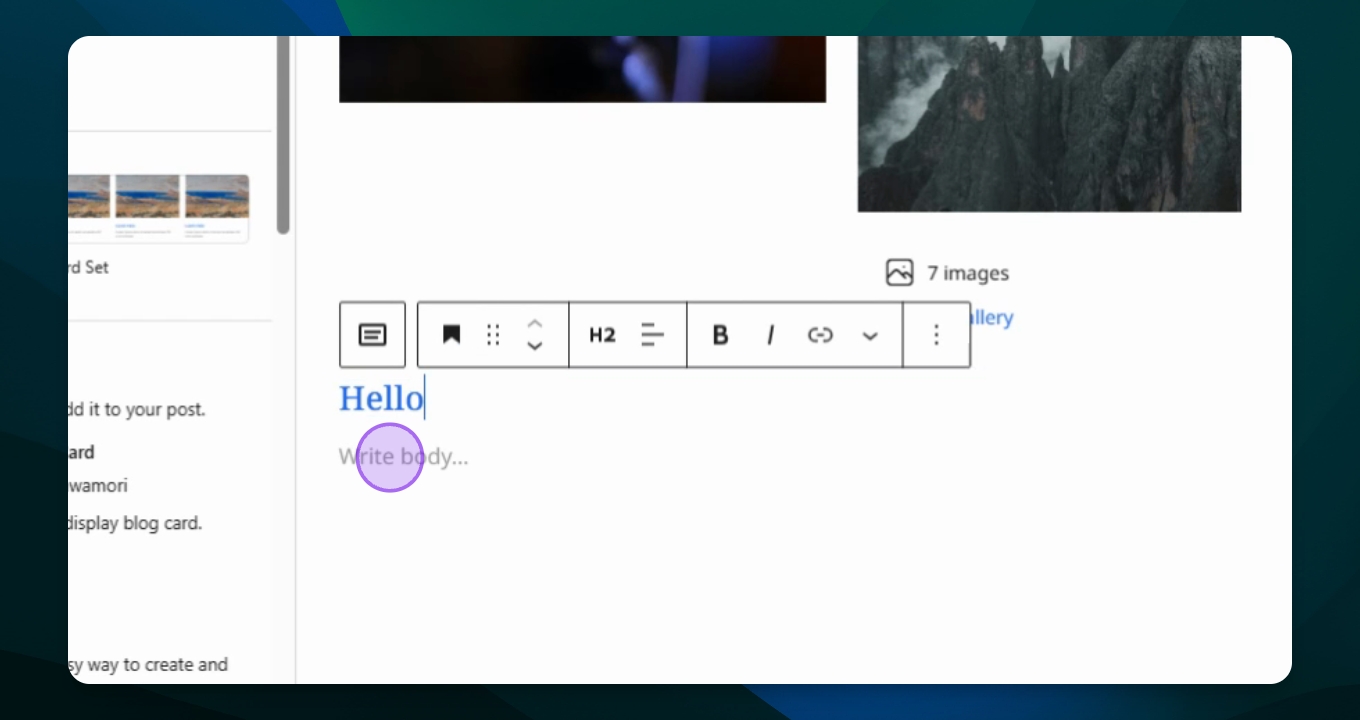
Task: Click the 'dd it to your post.' text
Action: [x=136, y=409]
